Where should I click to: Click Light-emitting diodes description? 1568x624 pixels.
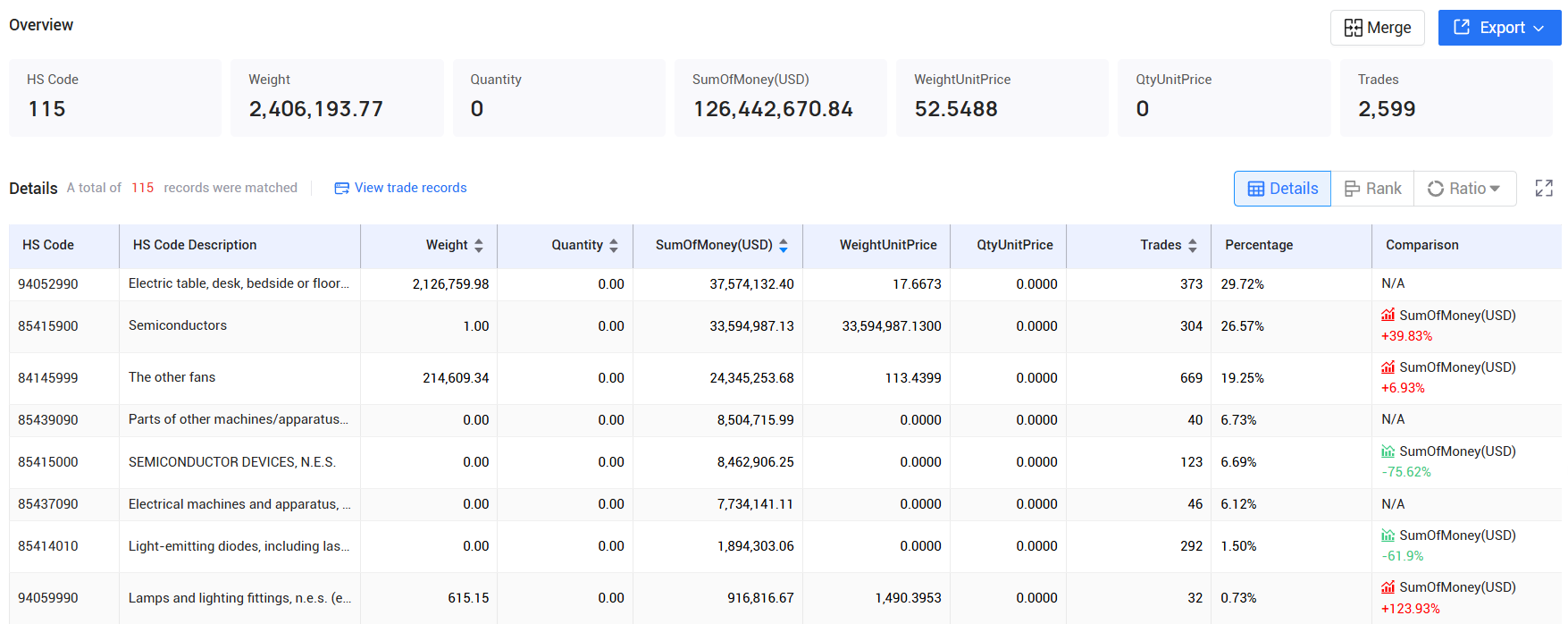coord(239,546)
